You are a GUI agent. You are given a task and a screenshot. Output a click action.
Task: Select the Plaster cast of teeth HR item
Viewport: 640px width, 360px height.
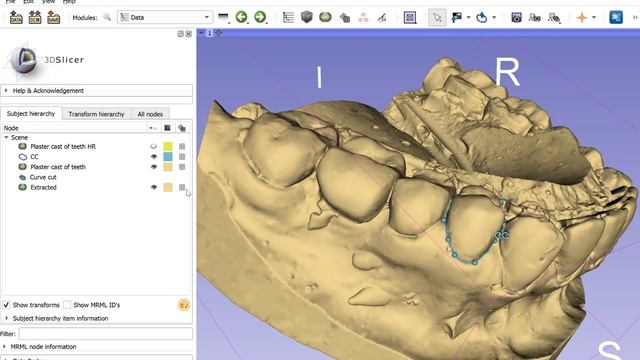(63, 146)
